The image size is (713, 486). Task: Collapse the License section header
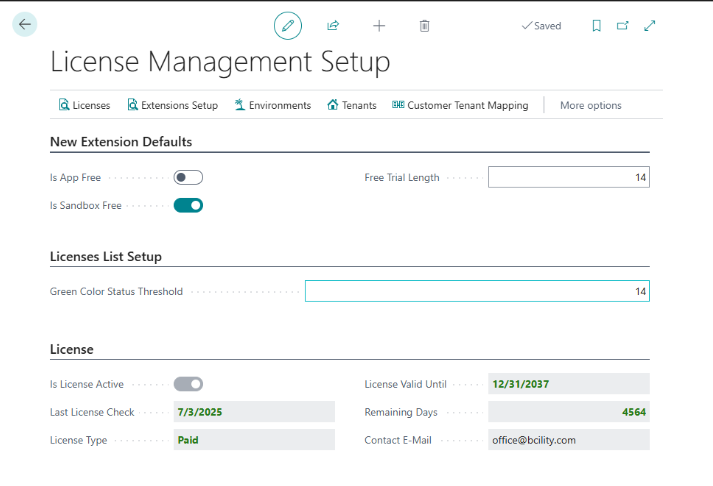(72, 350)
